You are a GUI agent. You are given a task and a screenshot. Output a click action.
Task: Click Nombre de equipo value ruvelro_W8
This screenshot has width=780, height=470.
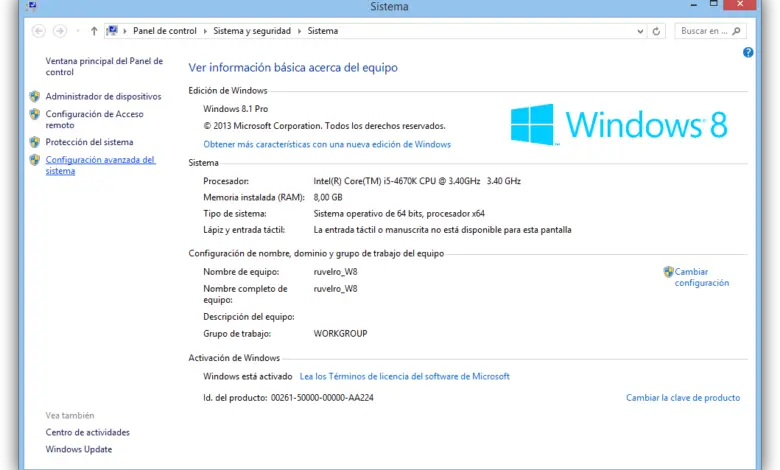coord(335,272)
